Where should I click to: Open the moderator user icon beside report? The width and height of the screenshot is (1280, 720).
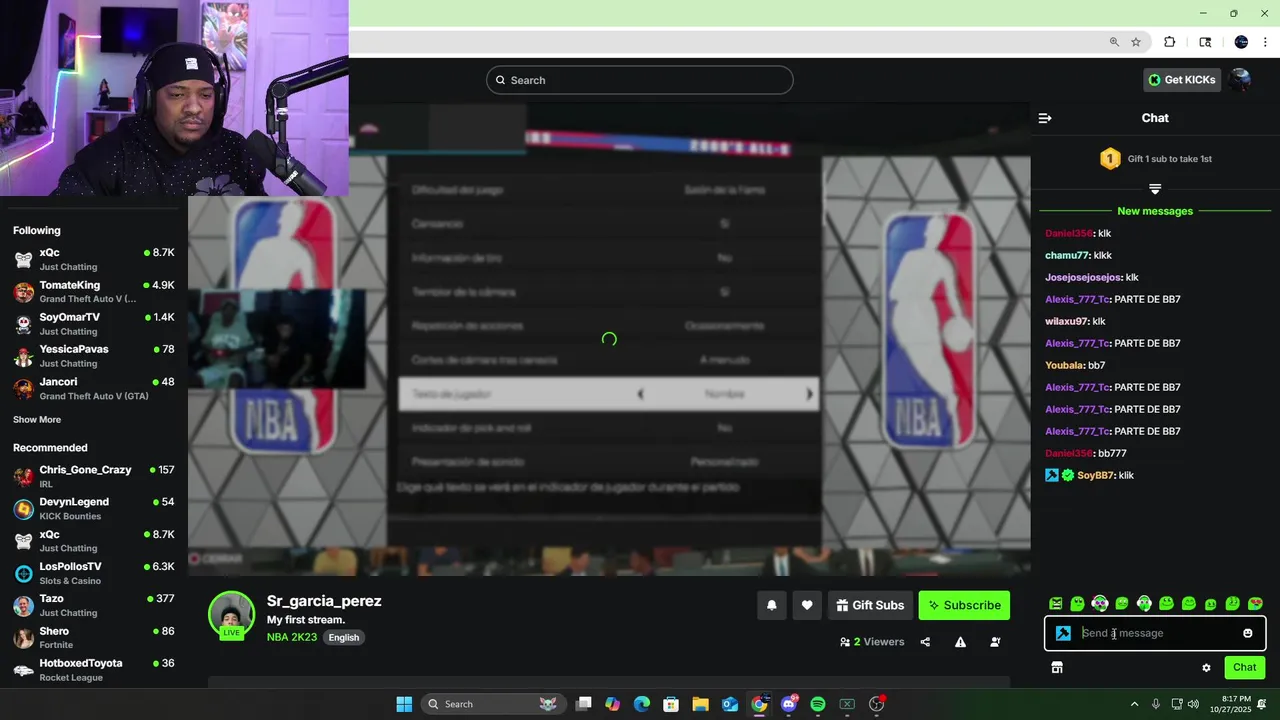pyautogui.click(x=995, y=642)
